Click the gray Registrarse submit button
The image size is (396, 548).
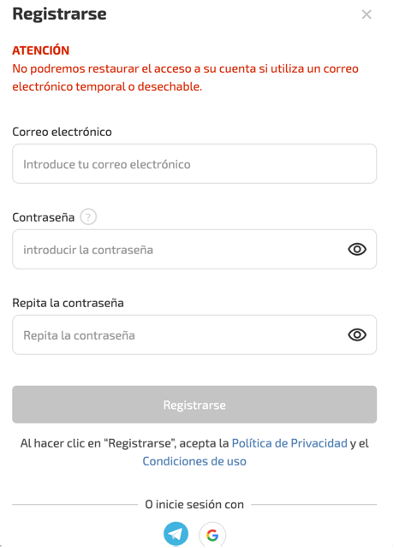[x=194, y=405]
